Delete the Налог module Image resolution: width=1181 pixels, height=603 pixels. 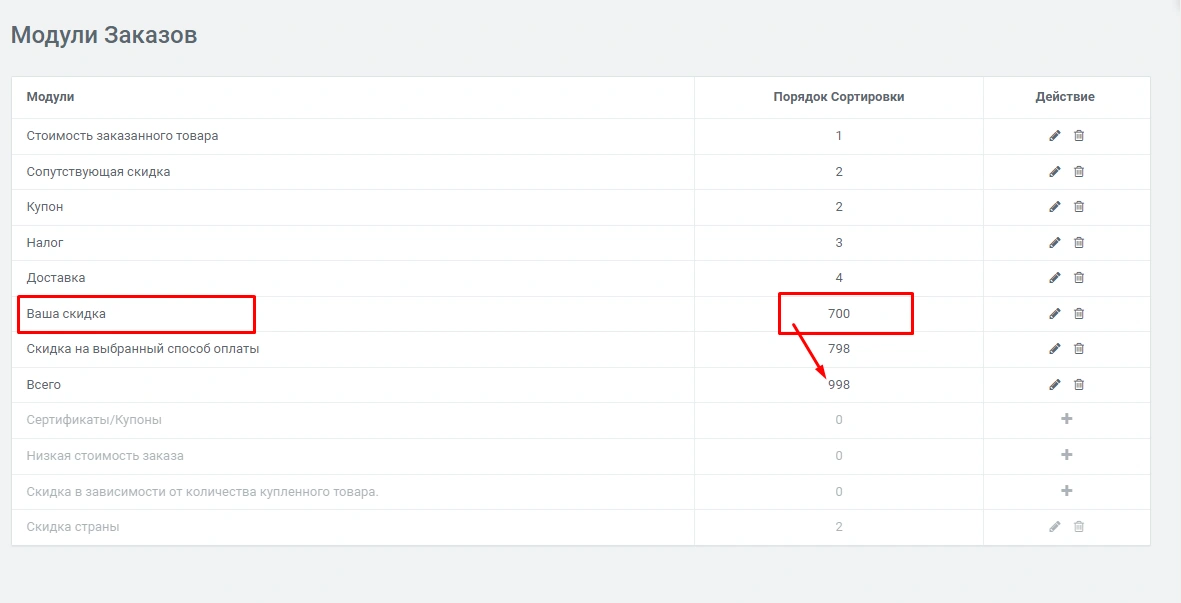pos(1078,243)
